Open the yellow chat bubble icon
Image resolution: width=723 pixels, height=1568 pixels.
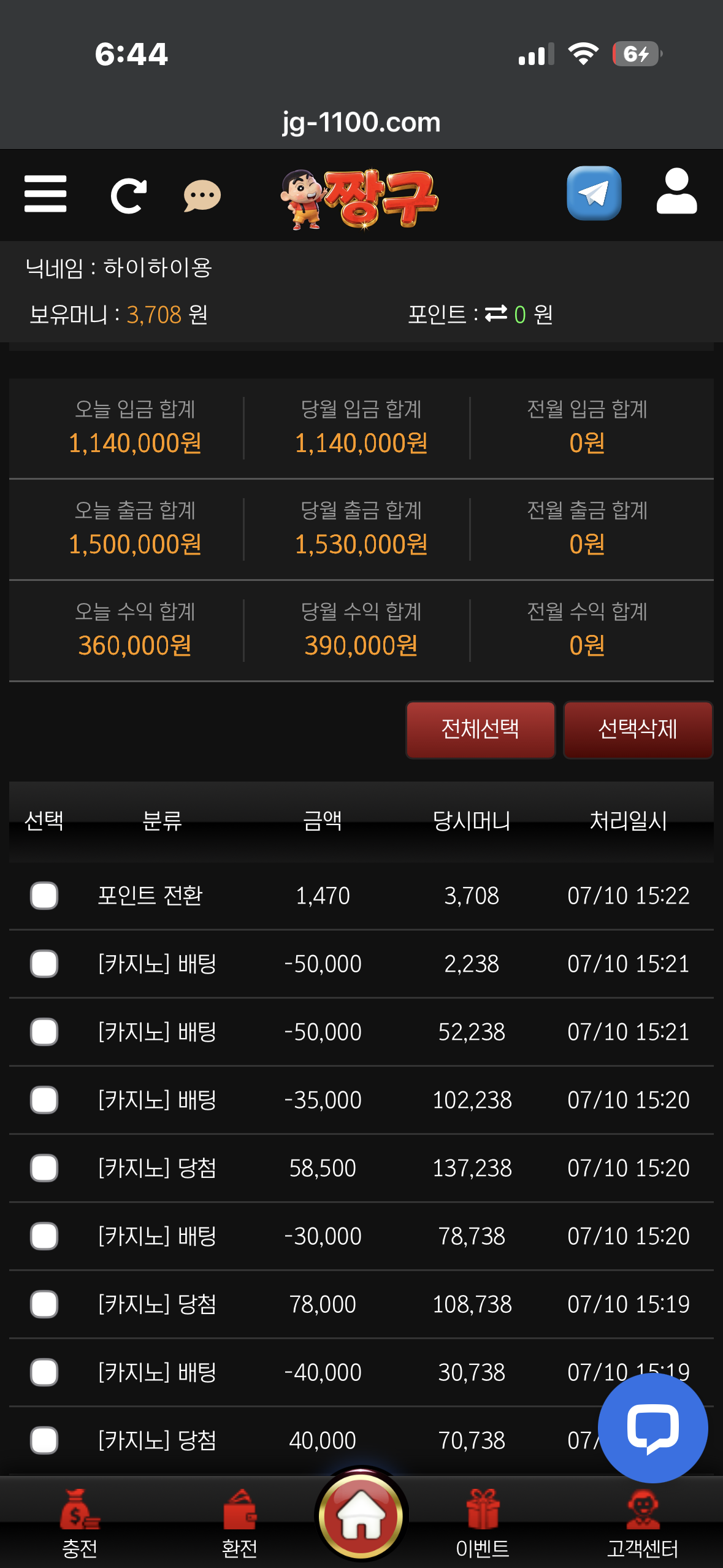pos(202,196)
